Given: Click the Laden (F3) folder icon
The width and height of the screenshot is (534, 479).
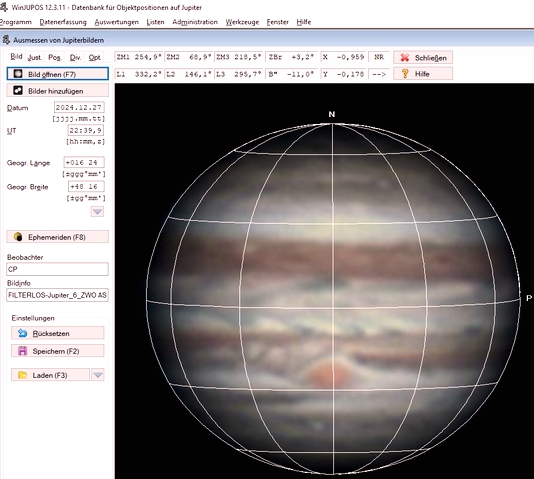Looking at the screenshot, I should pyautogui.click(x=22, y=375).
